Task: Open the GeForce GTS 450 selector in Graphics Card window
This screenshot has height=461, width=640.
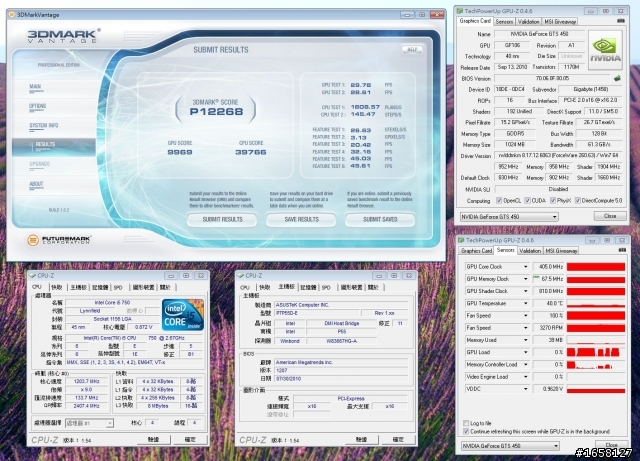Action: 509,217
